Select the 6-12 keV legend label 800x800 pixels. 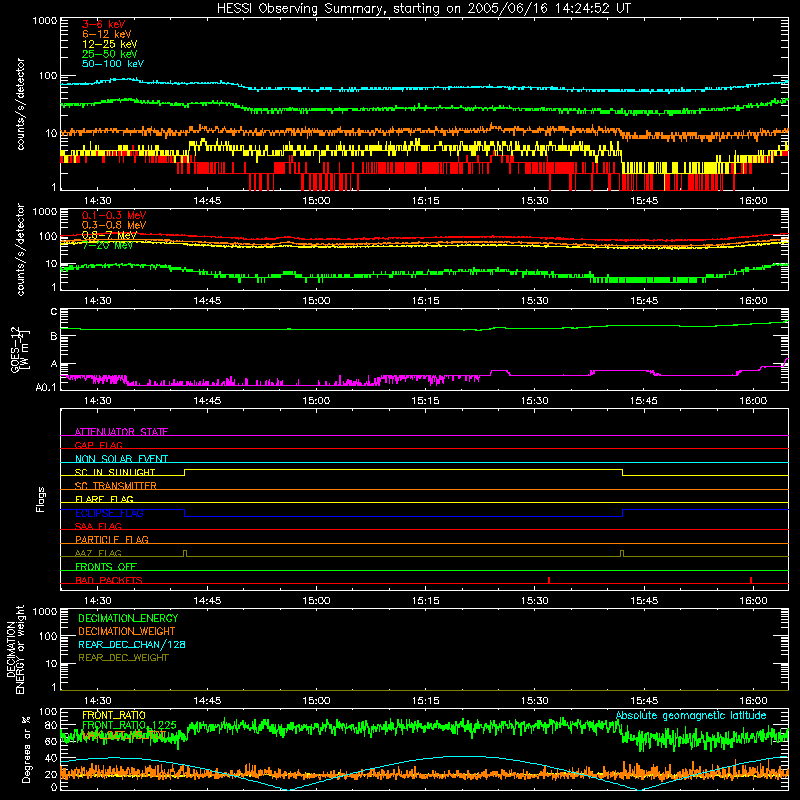pos(107,34)
